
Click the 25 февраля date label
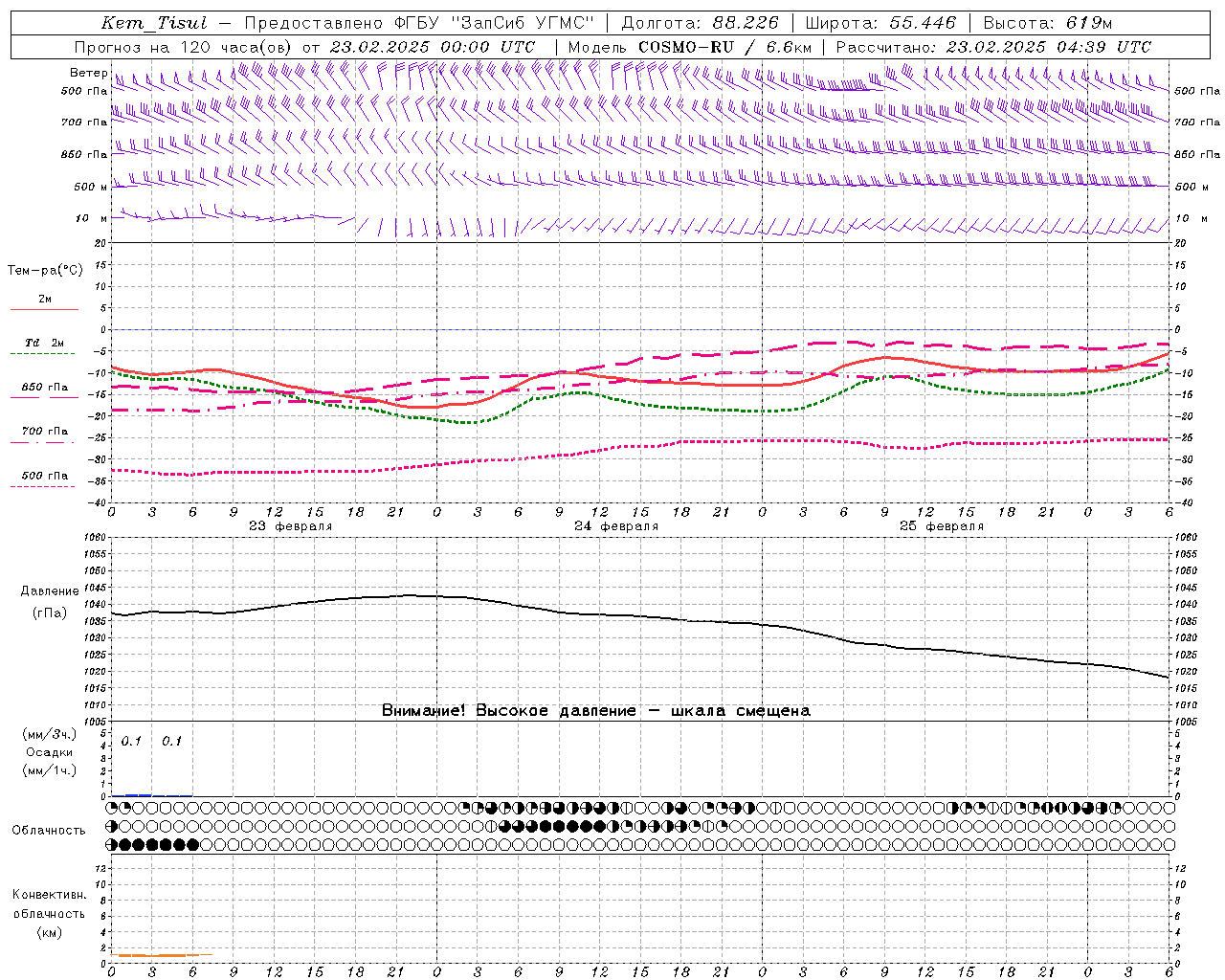pos(941,526)
